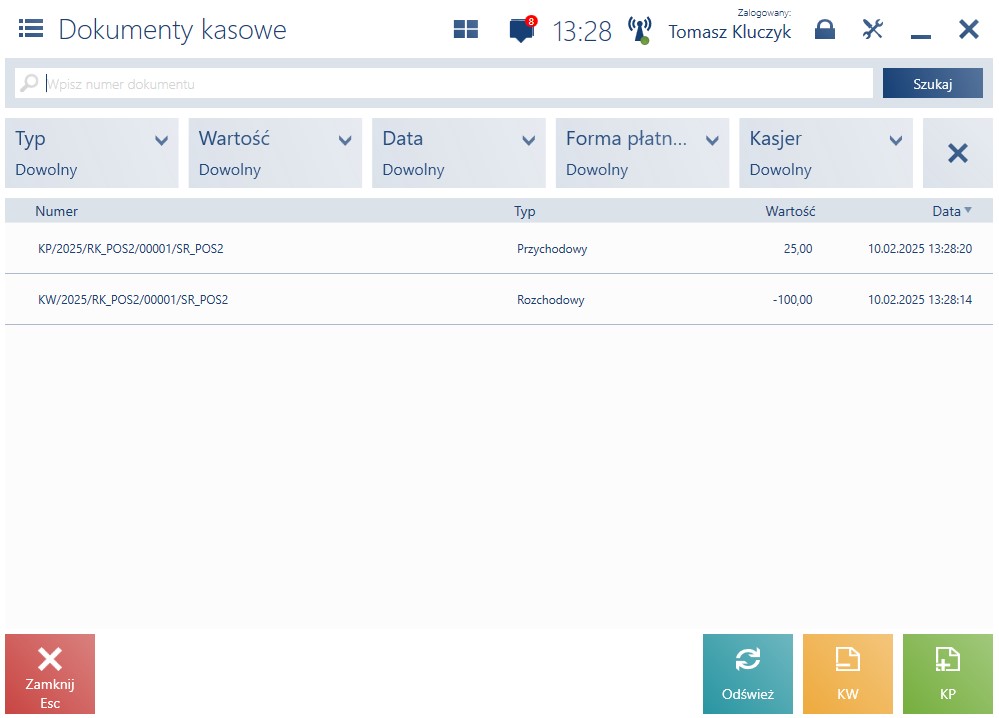
Task: Lock the session with the padlock icon
Action: pos(824,29)
